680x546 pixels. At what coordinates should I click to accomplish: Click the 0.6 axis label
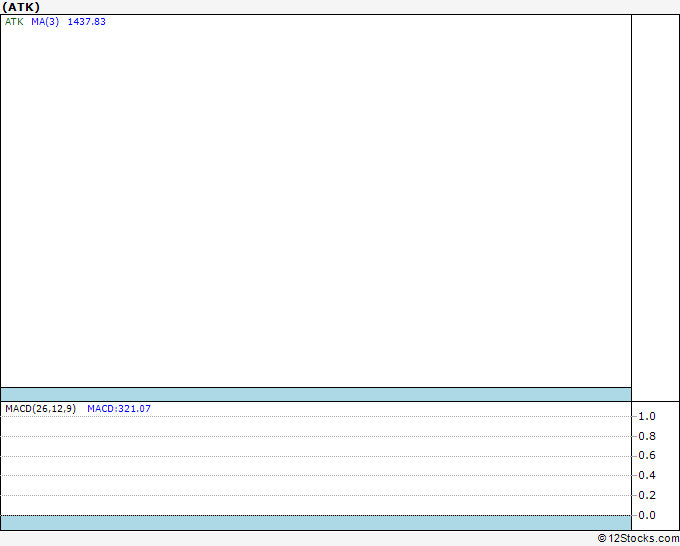pyautogui.click(x=647, y=455)
